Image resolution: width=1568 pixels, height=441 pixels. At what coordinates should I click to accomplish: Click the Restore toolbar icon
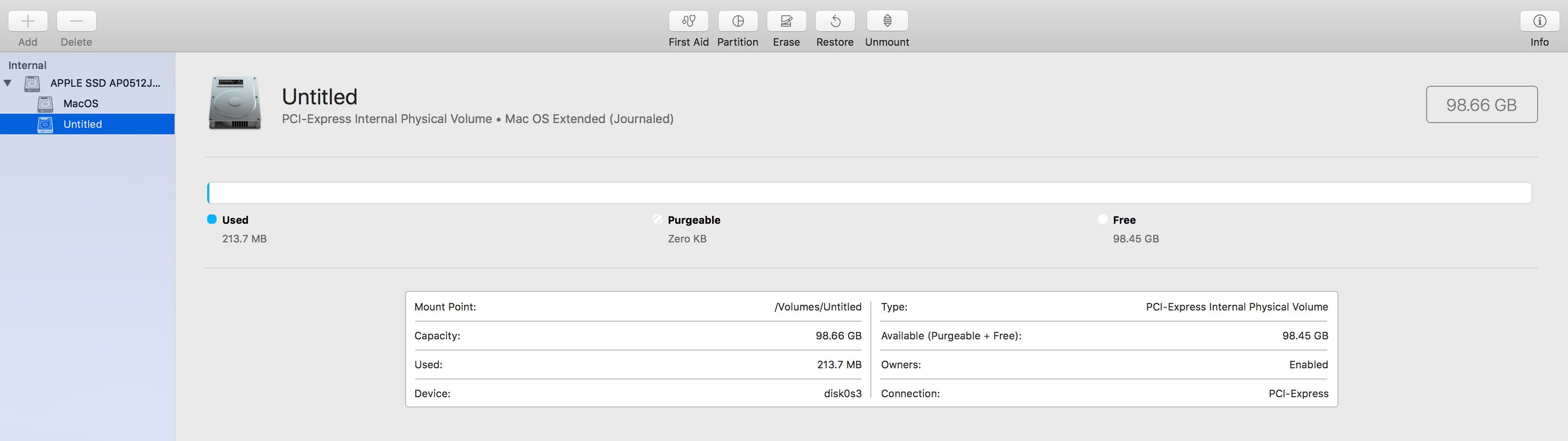[x=835, y=21]
